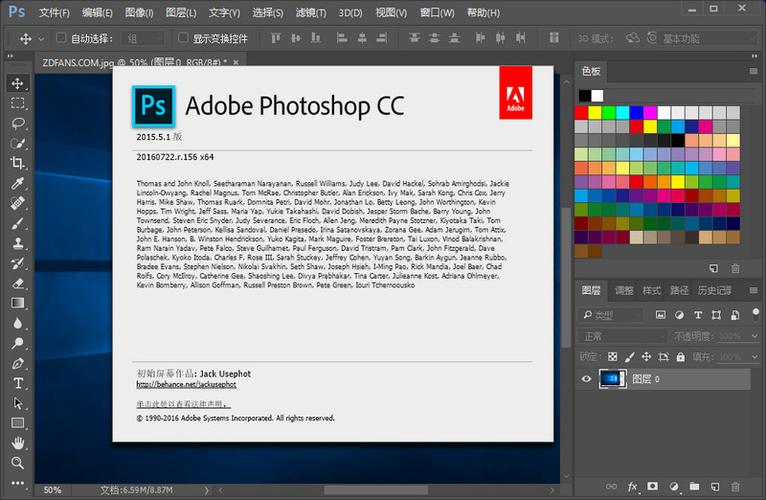Create new adjustment layer icon
Viewport: 766px width, 500px height.
(674, 486)
